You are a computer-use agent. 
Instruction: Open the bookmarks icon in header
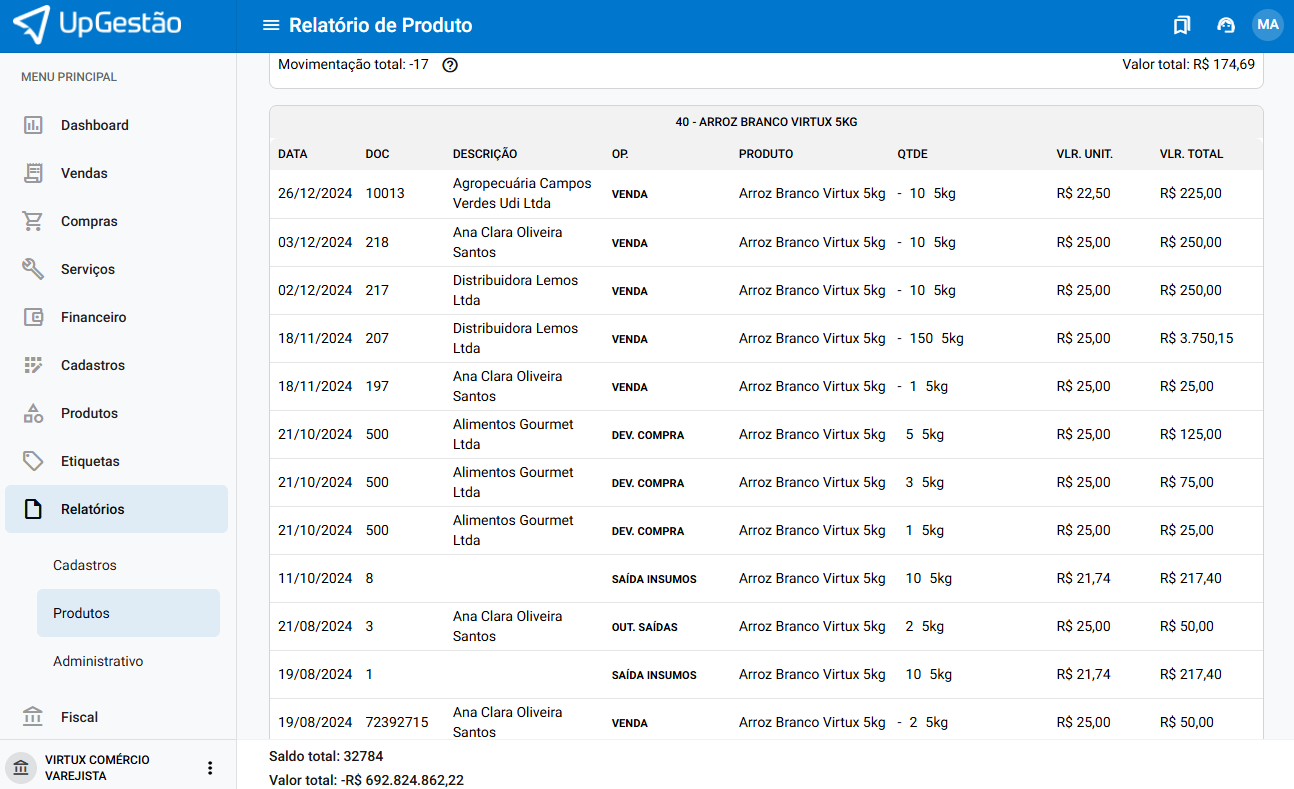[x=1182, y=25]
